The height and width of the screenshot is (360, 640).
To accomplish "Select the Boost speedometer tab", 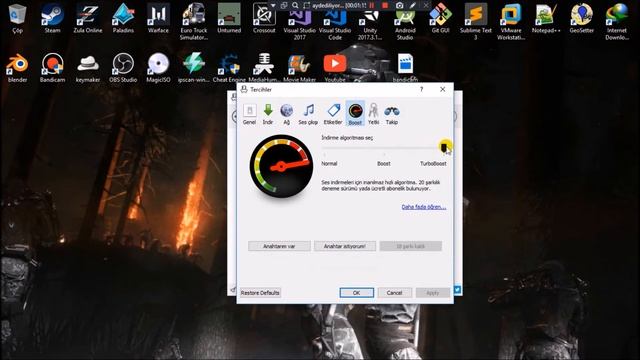I will click(355, 114).
